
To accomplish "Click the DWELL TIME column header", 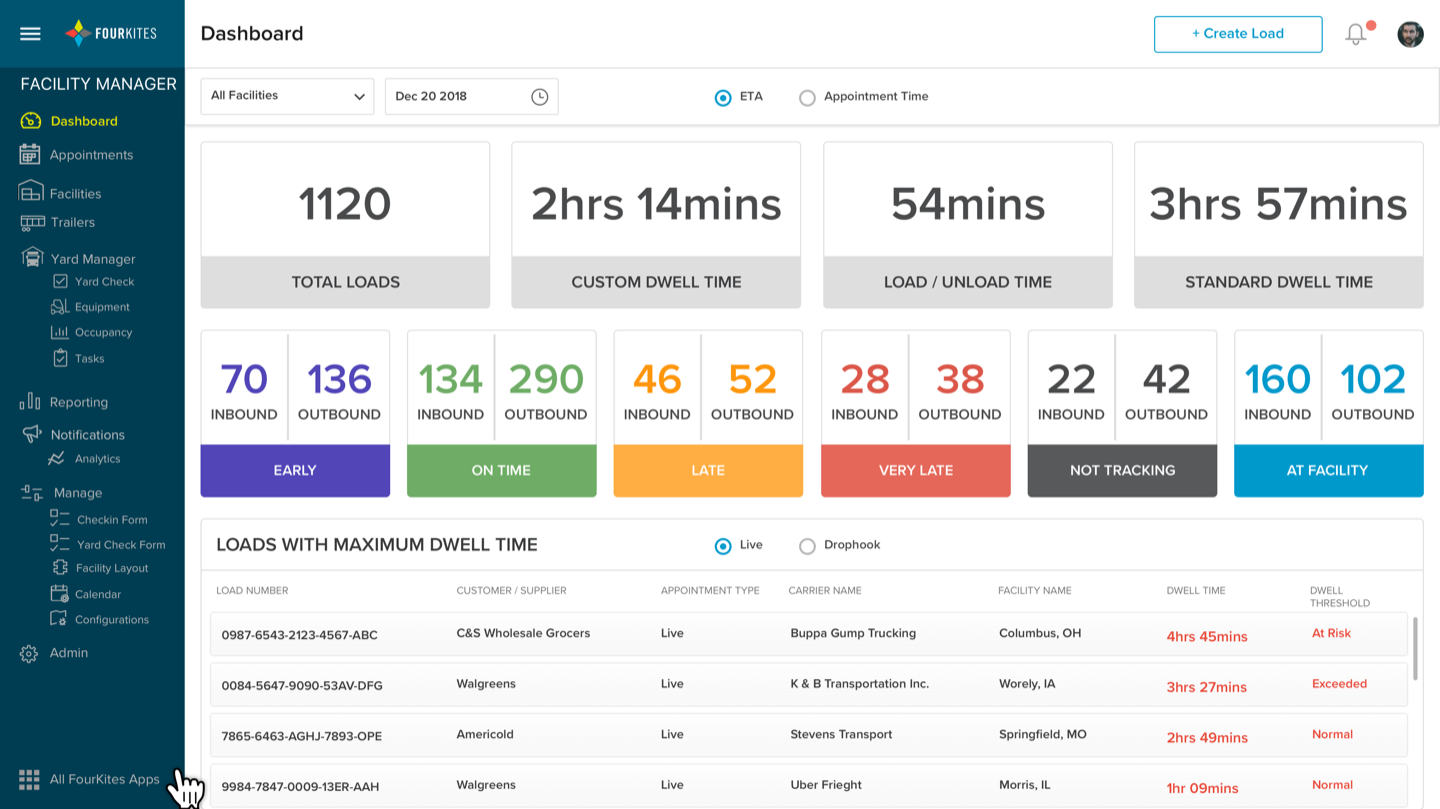I will 1196,591.
